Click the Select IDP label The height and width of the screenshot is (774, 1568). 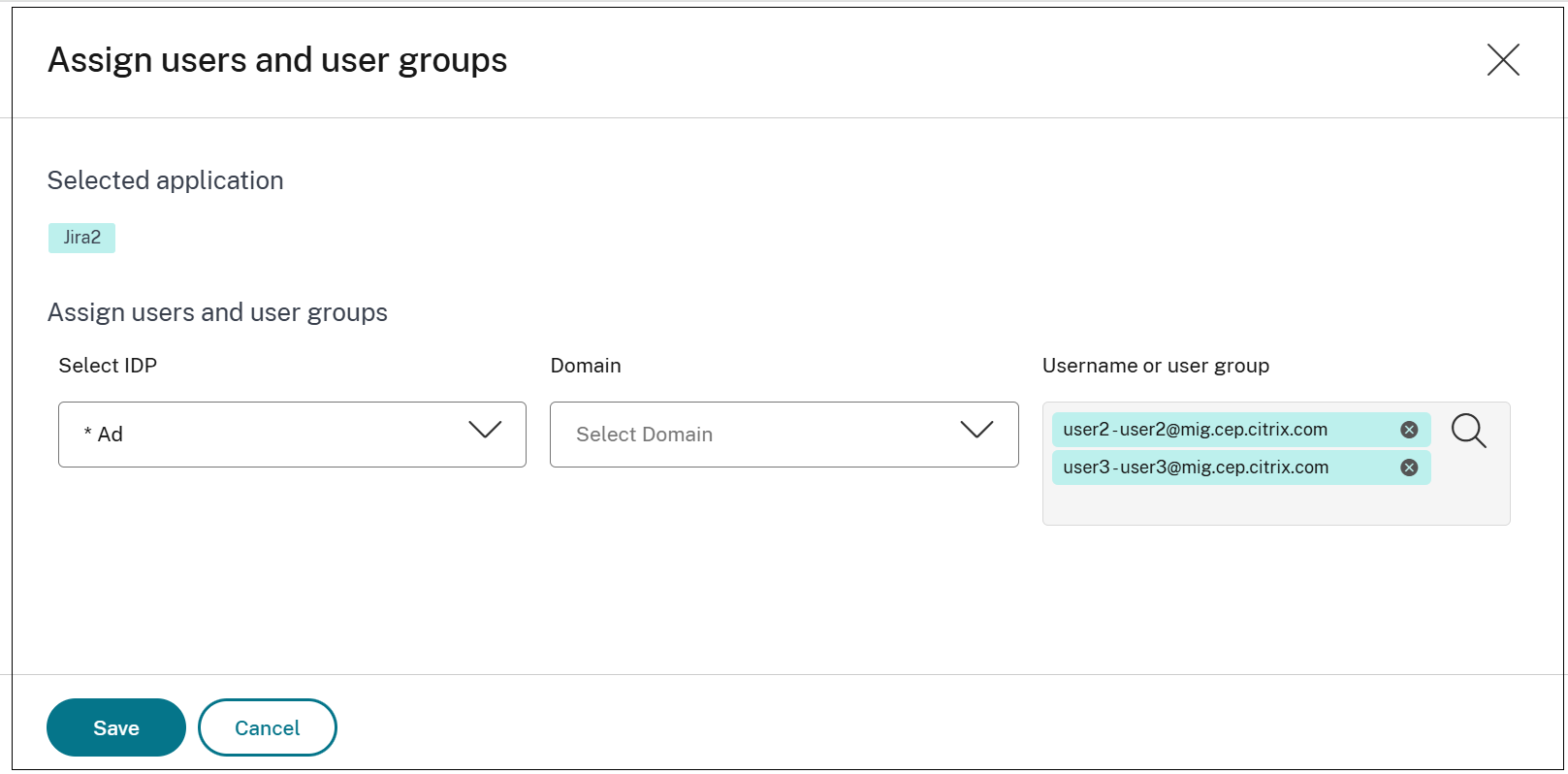(x=108, y=366)
